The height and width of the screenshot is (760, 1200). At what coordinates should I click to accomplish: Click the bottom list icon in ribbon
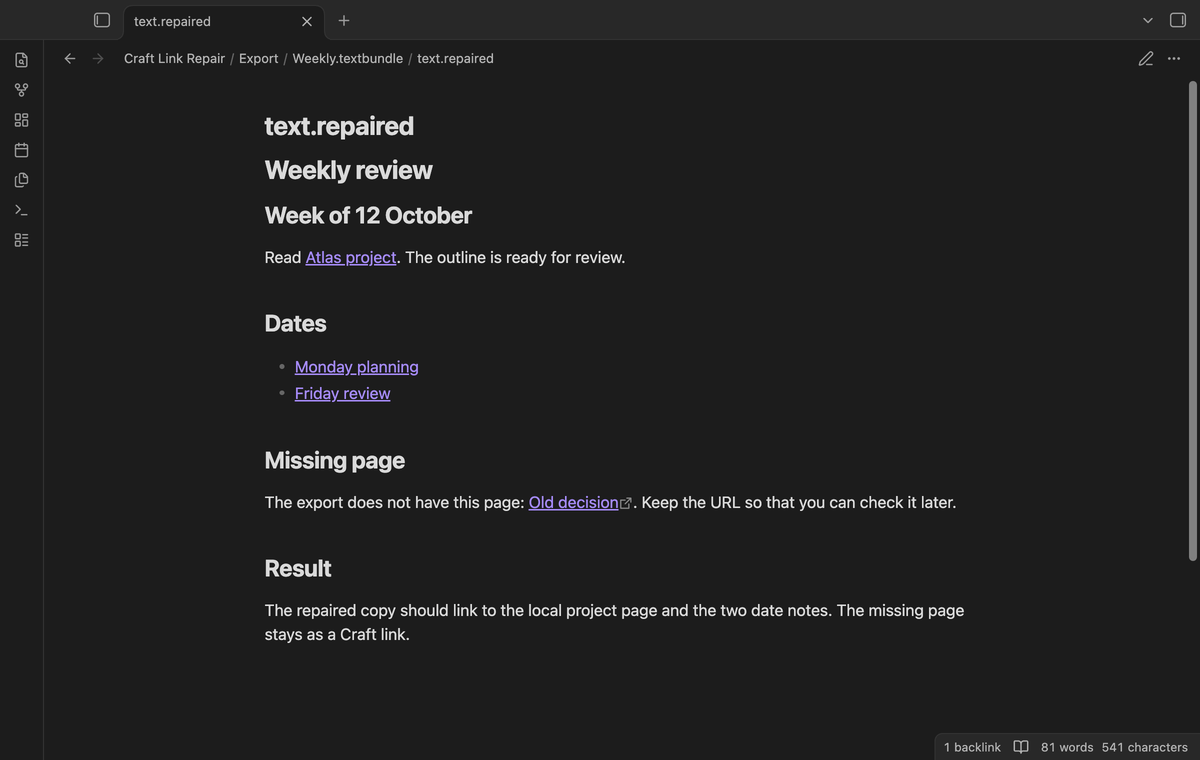[x=22, y=240]
